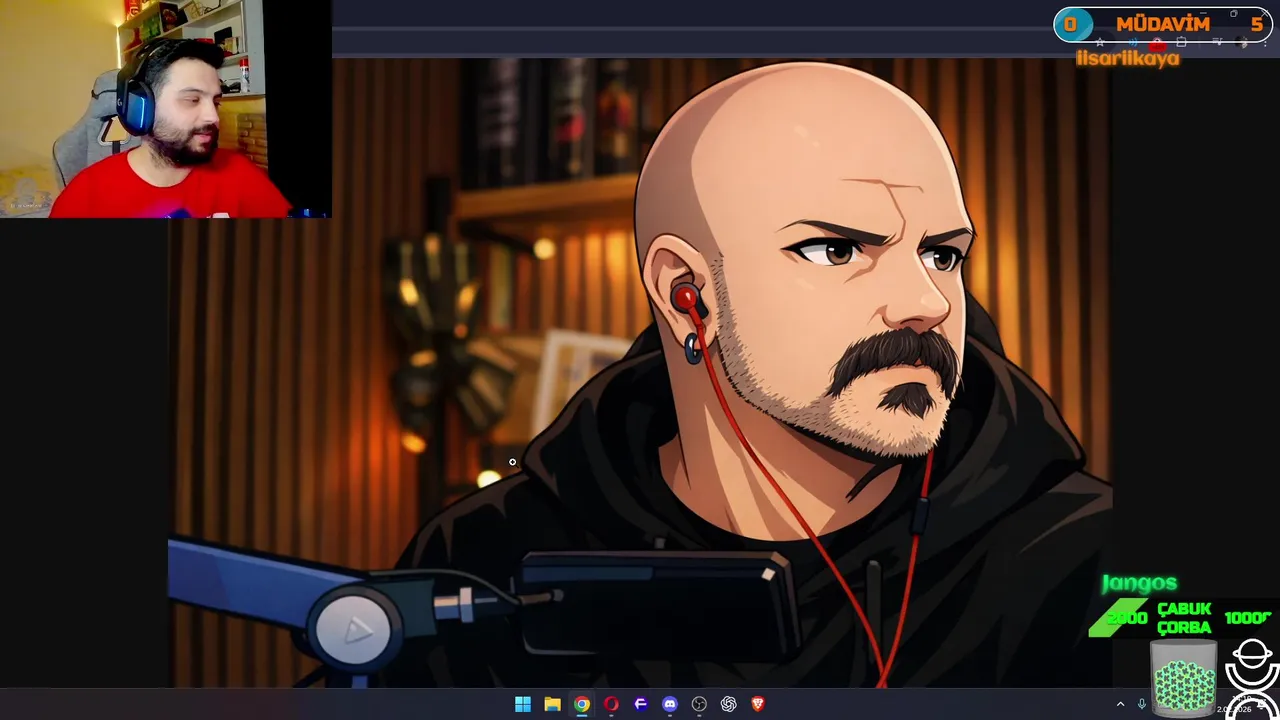Launch the ChatGPT app from taskbar
1280x720 pixels.
[x=728, y=704]
